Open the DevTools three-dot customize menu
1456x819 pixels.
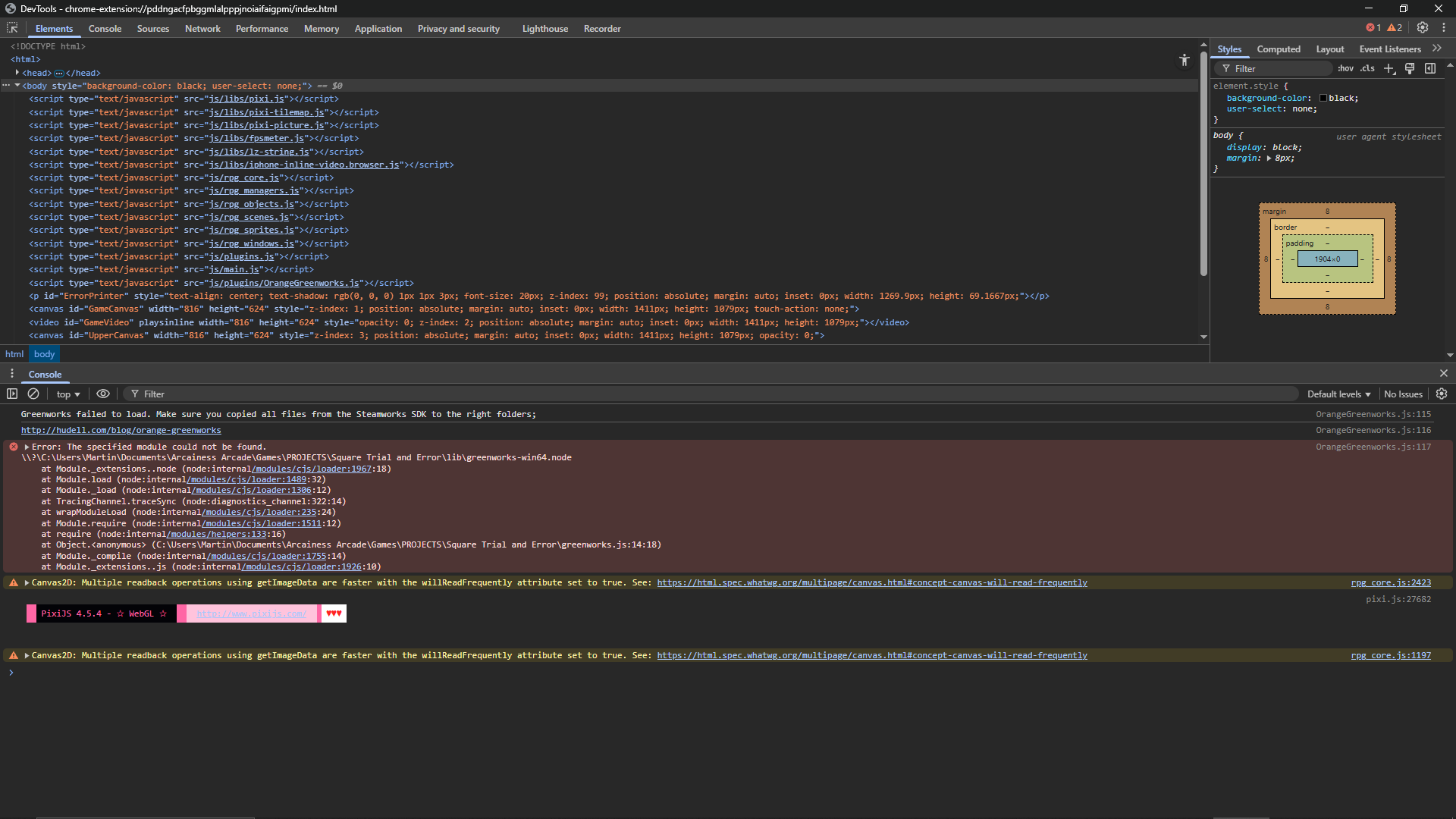[x=1444, y=28]
